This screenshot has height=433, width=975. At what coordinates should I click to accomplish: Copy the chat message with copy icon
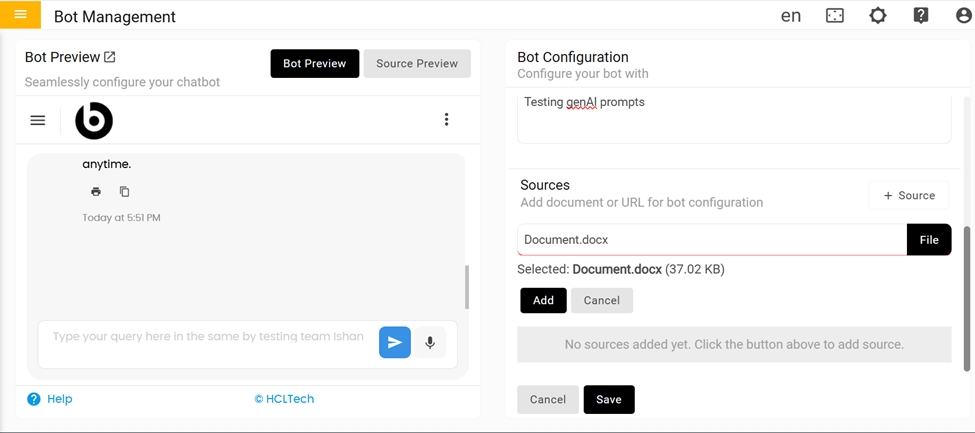[125, 192]
